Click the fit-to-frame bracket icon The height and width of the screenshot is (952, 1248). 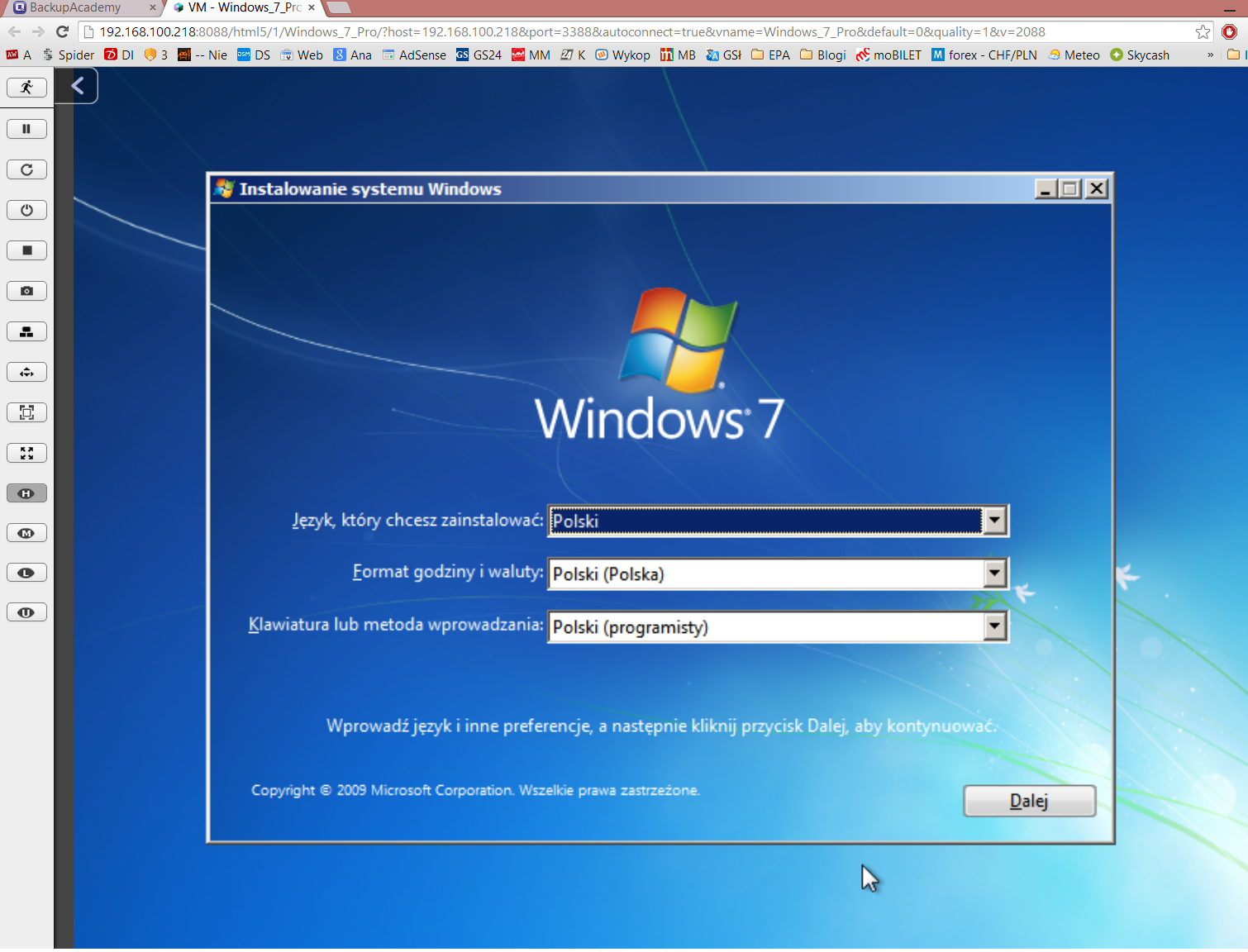(x=26, y=412)
